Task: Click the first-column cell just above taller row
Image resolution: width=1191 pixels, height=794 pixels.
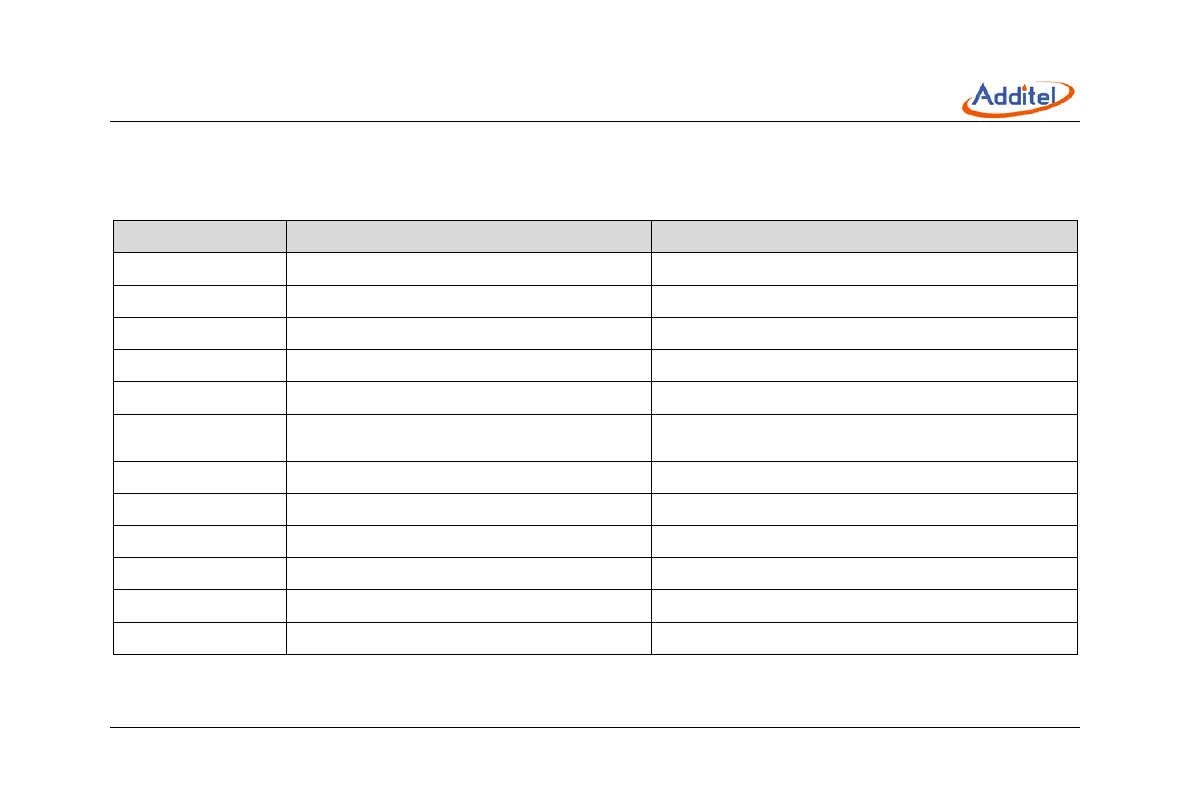Action: (x=199, y=397)
